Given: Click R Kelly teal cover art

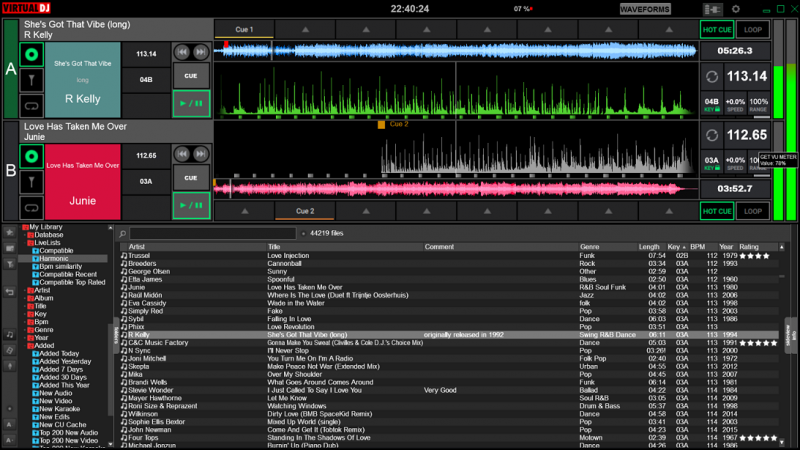Looking at the screenshot, I should 83,80.
